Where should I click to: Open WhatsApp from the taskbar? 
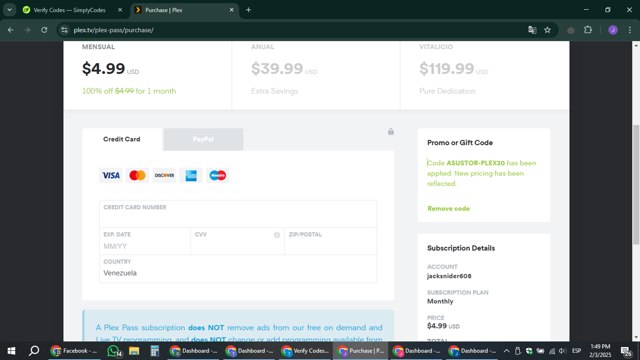click(x=114, y=351)
